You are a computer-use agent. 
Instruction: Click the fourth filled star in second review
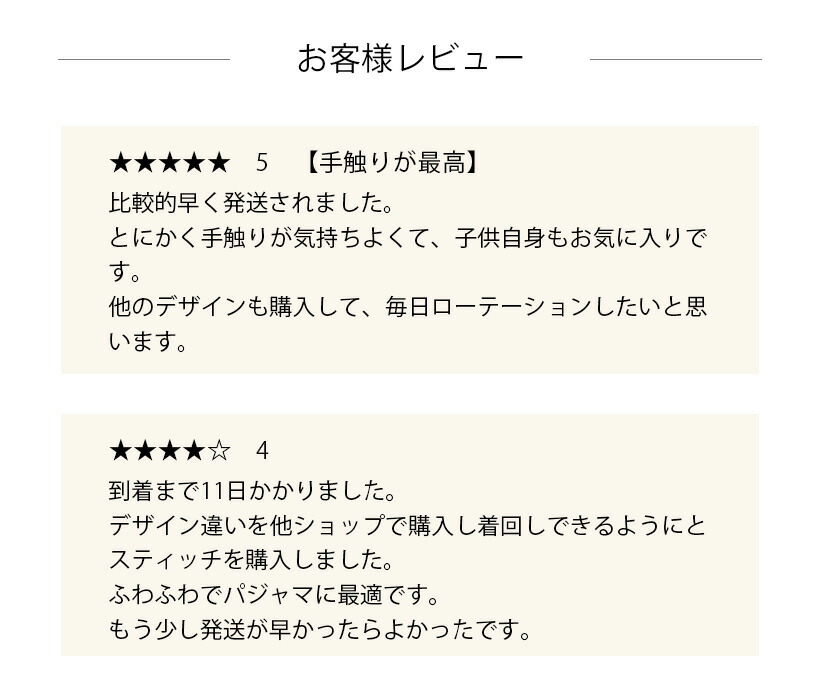click(x=195, y=451)
